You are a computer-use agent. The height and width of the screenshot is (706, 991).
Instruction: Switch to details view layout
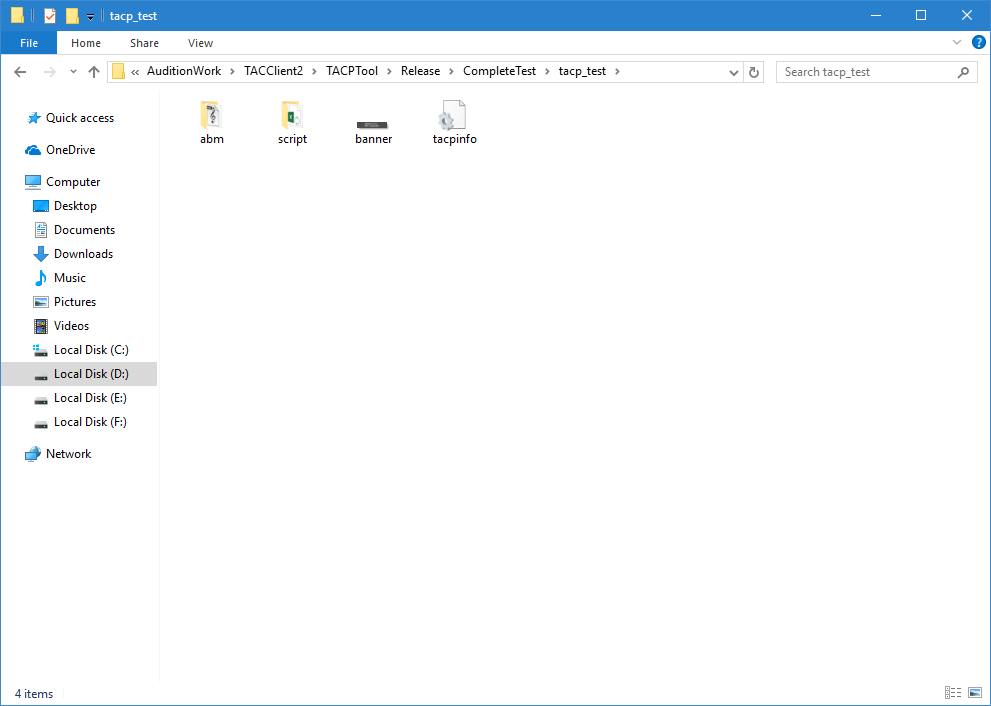coord(951,693)
